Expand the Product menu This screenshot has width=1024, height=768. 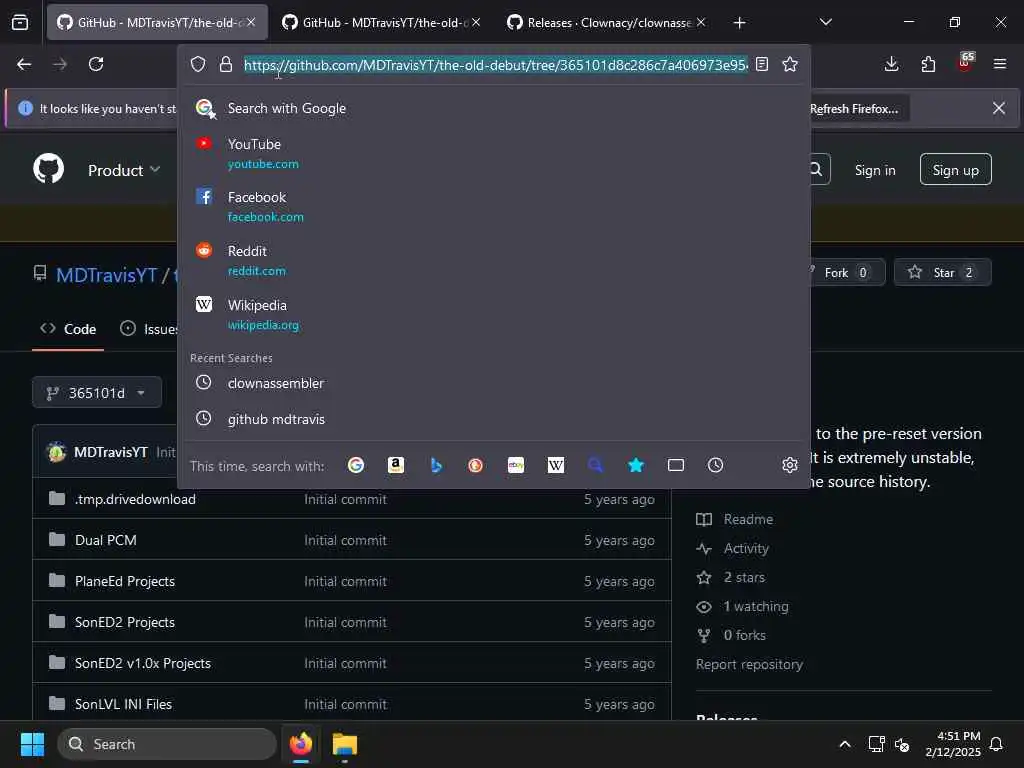[124, 170]
